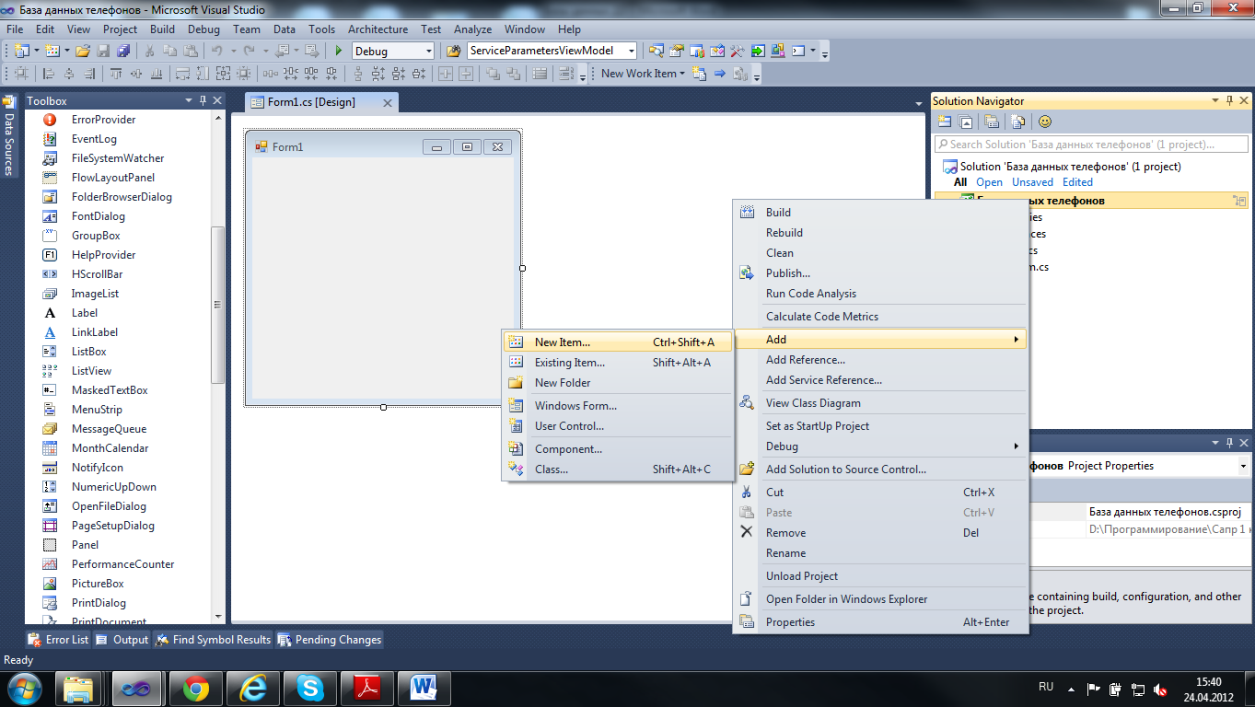Open the Find Symbol Results tab
The width and height of the screenshot is (1255, 707).
pyautogui.click(x=213, y=640)
